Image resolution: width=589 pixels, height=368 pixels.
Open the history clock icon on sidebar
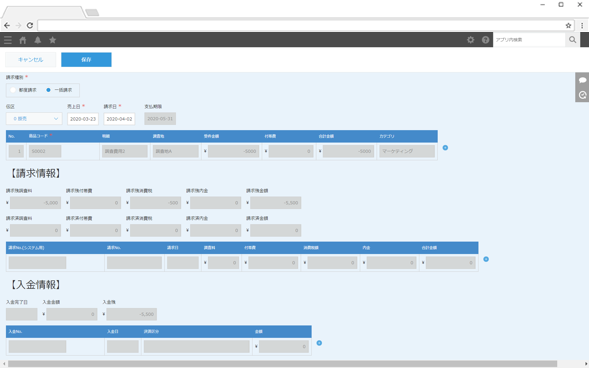point(582,95)
